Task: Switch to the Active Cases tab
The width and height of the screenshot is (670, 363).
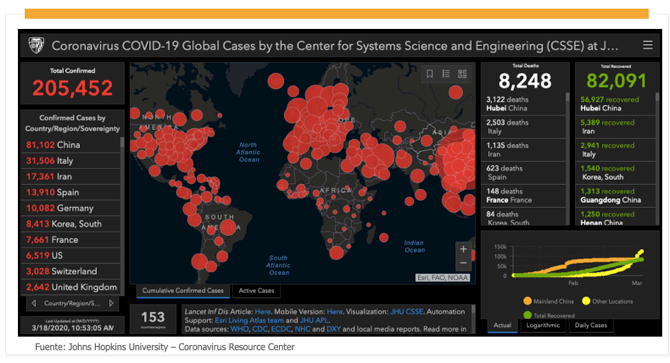Action: pyautogui.click(x=256, y=290)
